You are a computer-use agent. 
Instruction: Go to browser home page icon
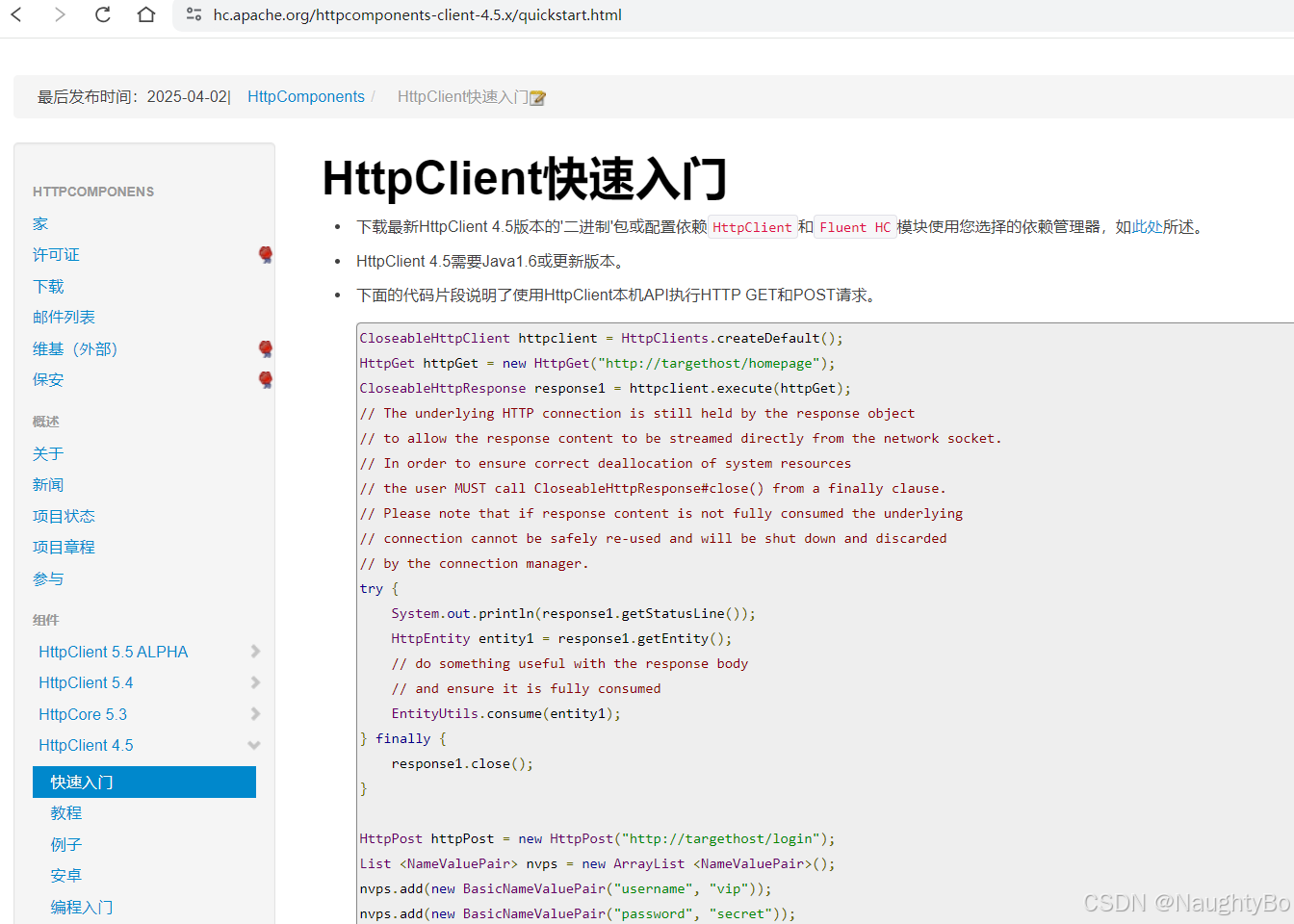pos(146,14)
